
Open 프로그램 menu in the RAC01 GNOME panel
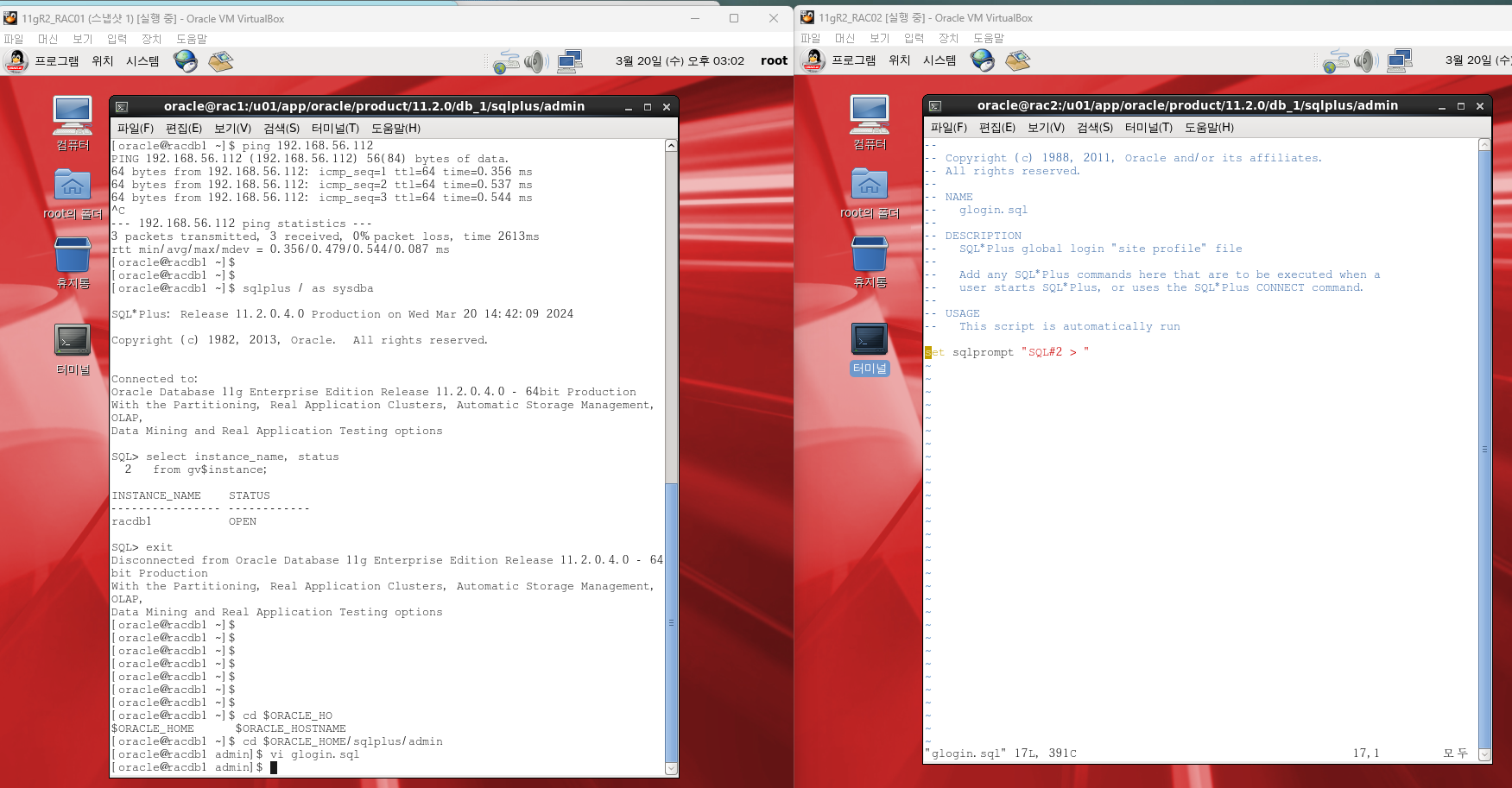click(57, 61)
